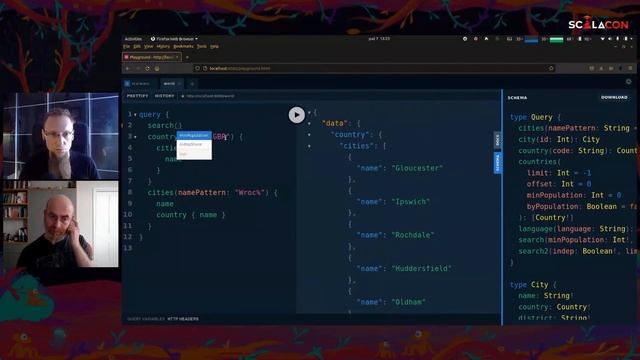This screenshot has height=360, width=640.
Task: Click the SCHEMA side tab
Action: 498,162
